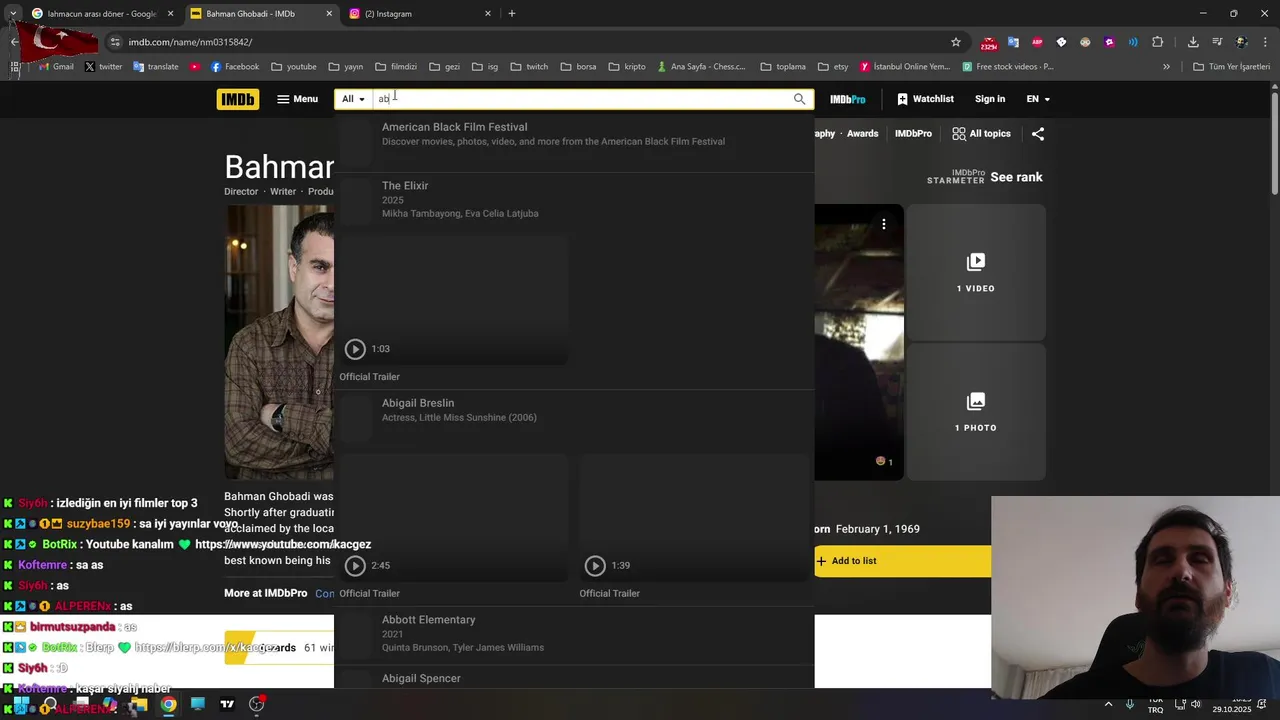This screenshot has width=1280, height=720.
Task: Click Add to list button
Action: [902, 561]
